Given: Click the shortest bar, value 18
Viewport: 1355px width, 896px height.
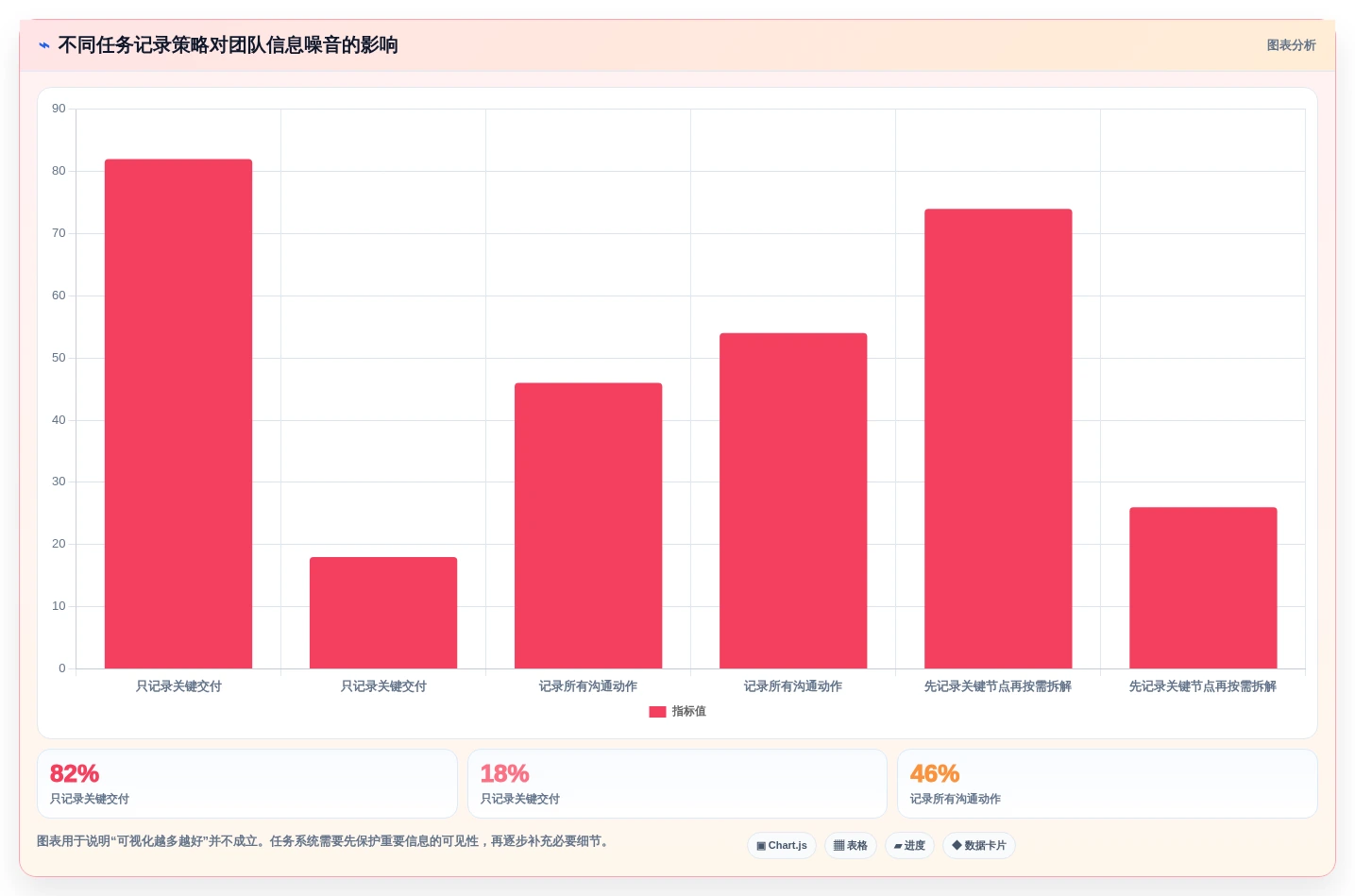Looking at the screenshot, I should pyautogui.click(x=383, y=613).
